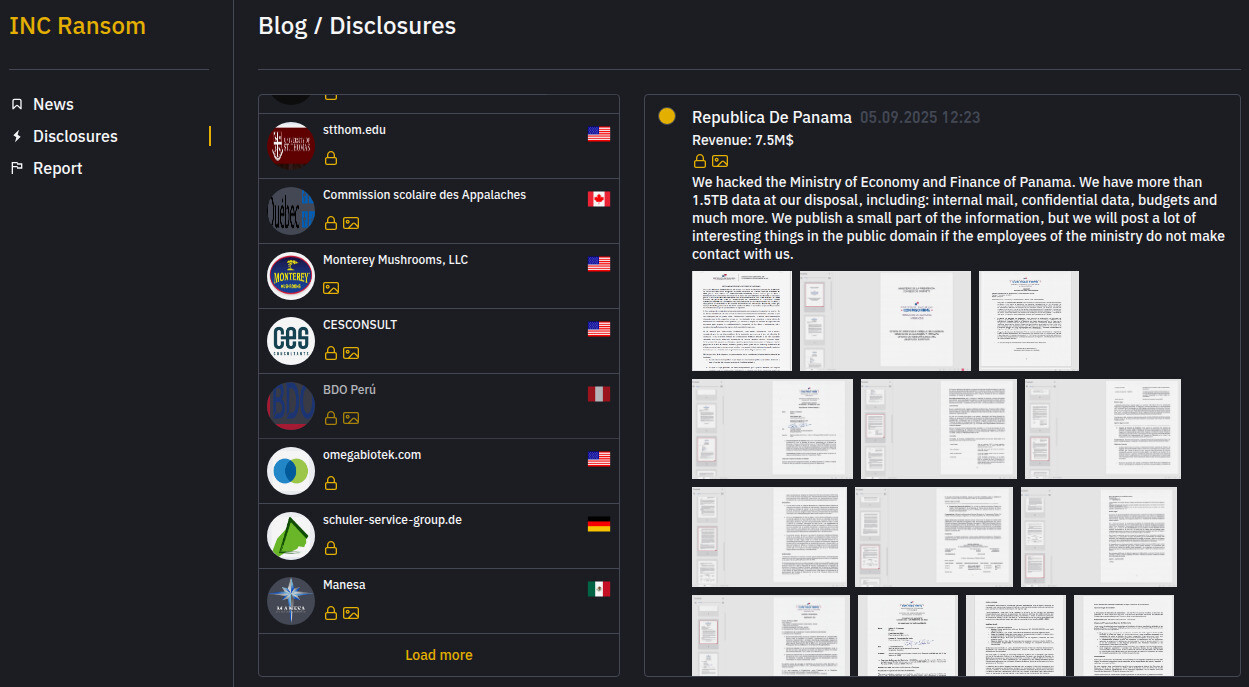1249x687 pixels.
Task: Click the schuler-service-group.de green logo
Action: point(291,536)
